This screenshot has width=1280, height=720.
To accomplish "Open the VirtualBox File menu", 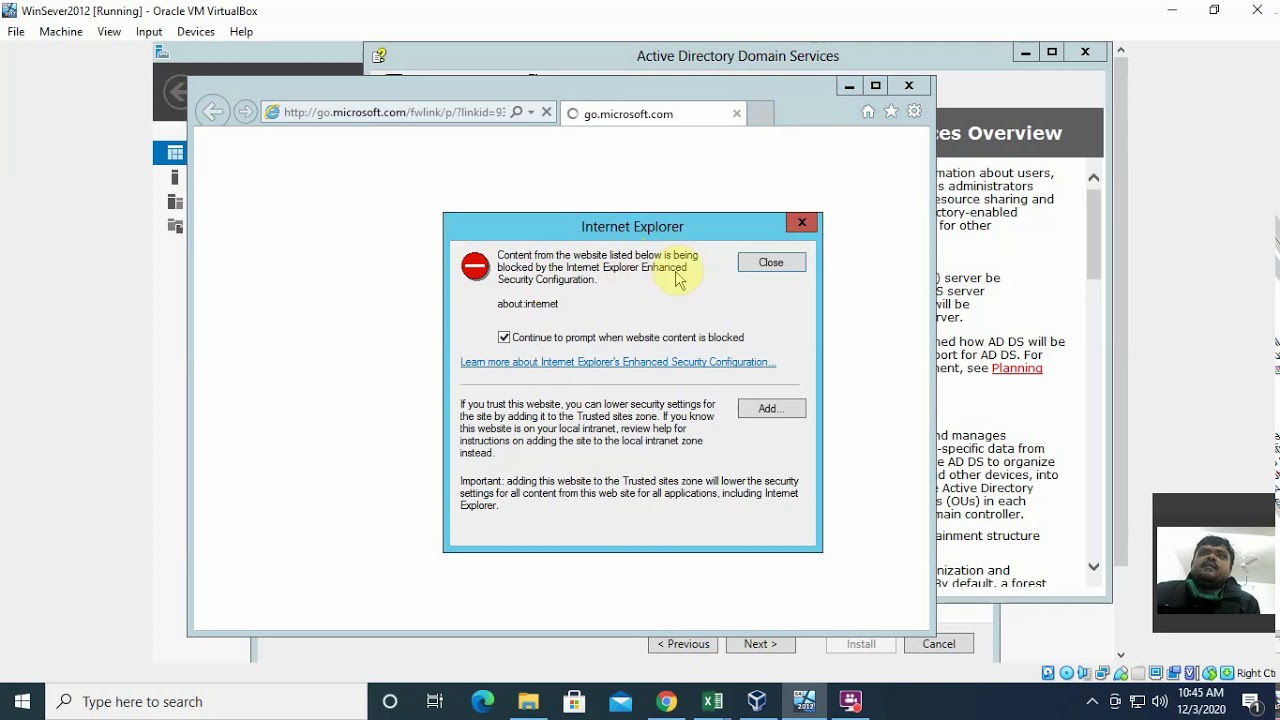I will [x=16, y=32].
